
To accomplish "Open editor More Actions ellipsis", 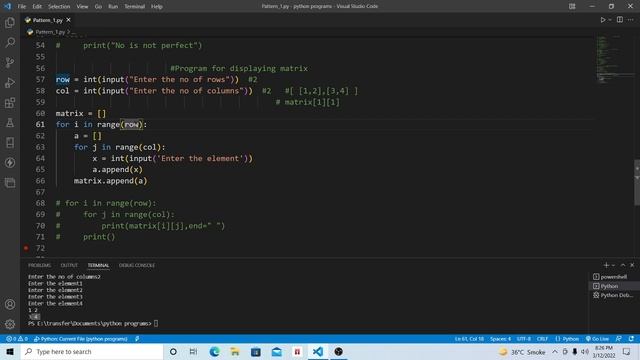I will click(631, 20).
